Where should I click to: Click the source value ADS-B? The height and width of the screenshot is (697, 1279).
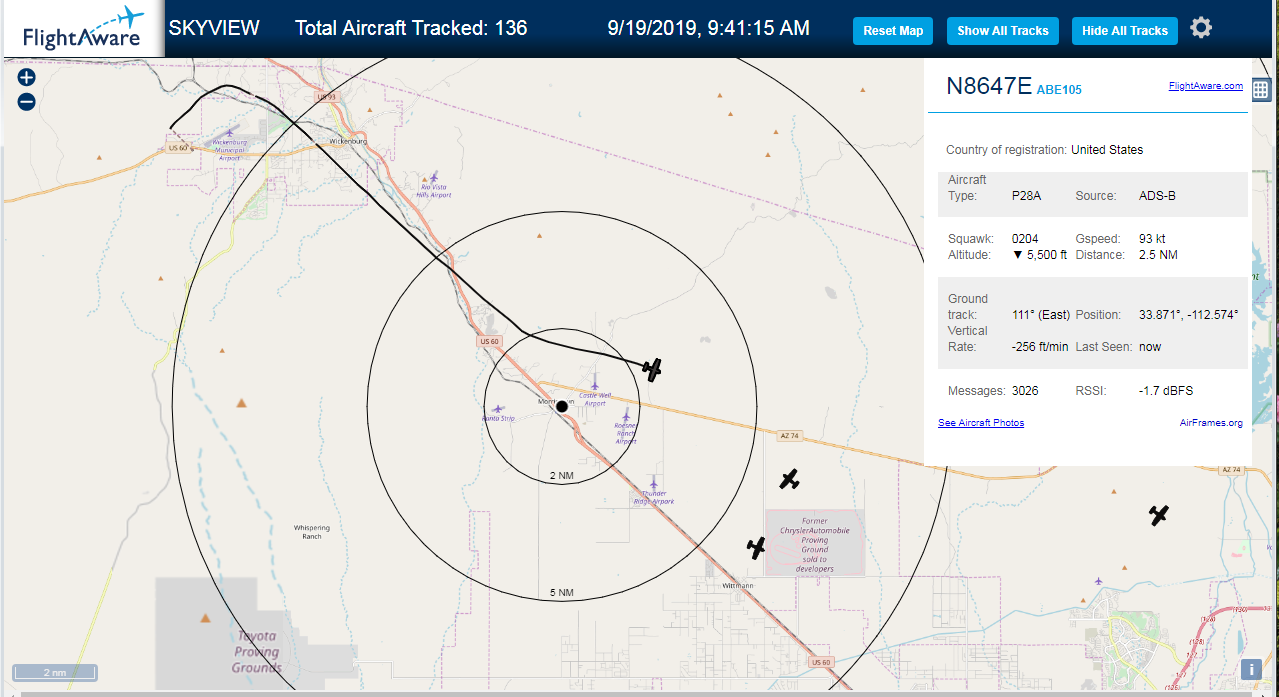[1157, 196]
